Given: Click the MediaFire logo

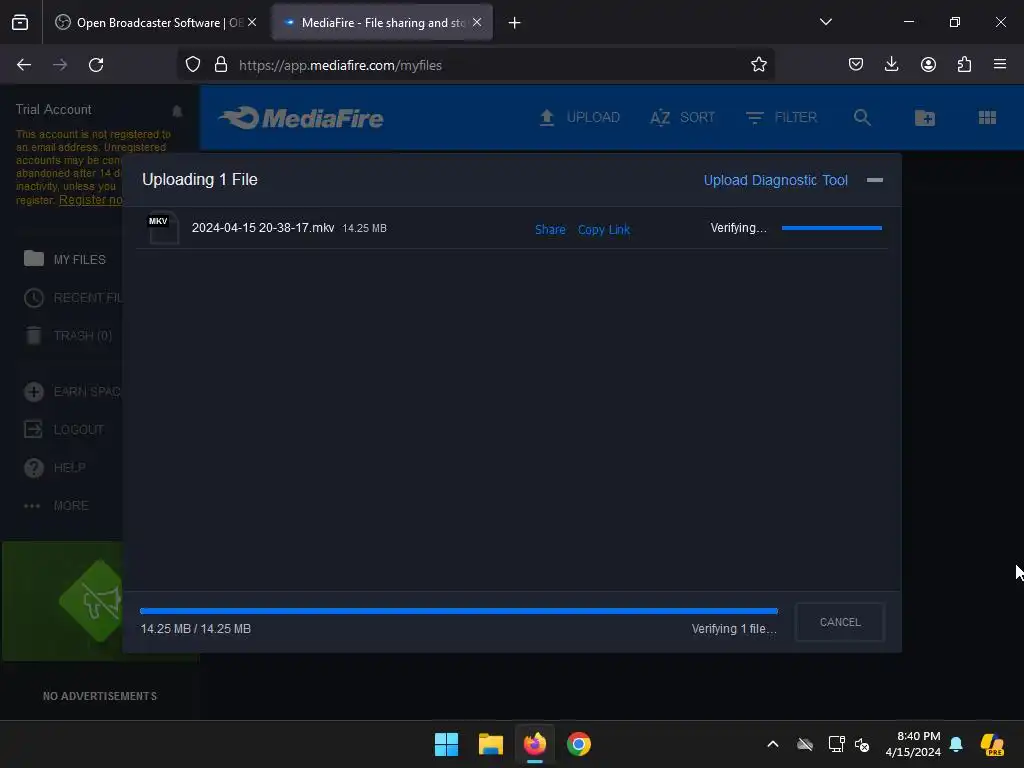Looking at the screenshot, I should click(301, 118).
